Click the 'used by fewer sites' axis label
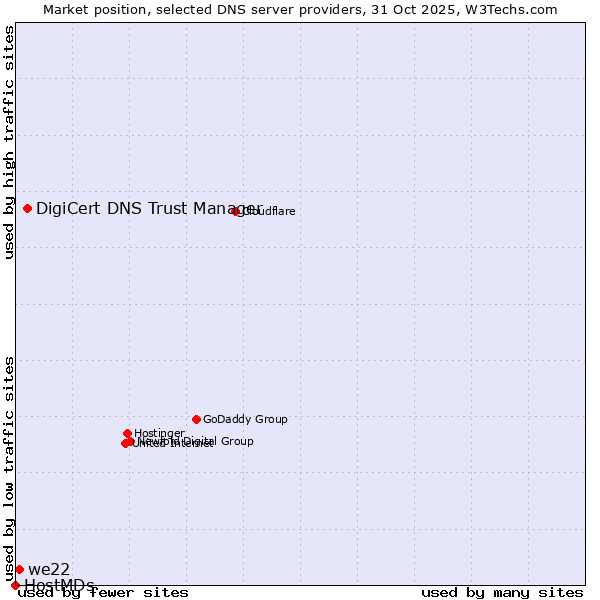The width and height of the screenshot is (600, 600). [x=103, y=592]
